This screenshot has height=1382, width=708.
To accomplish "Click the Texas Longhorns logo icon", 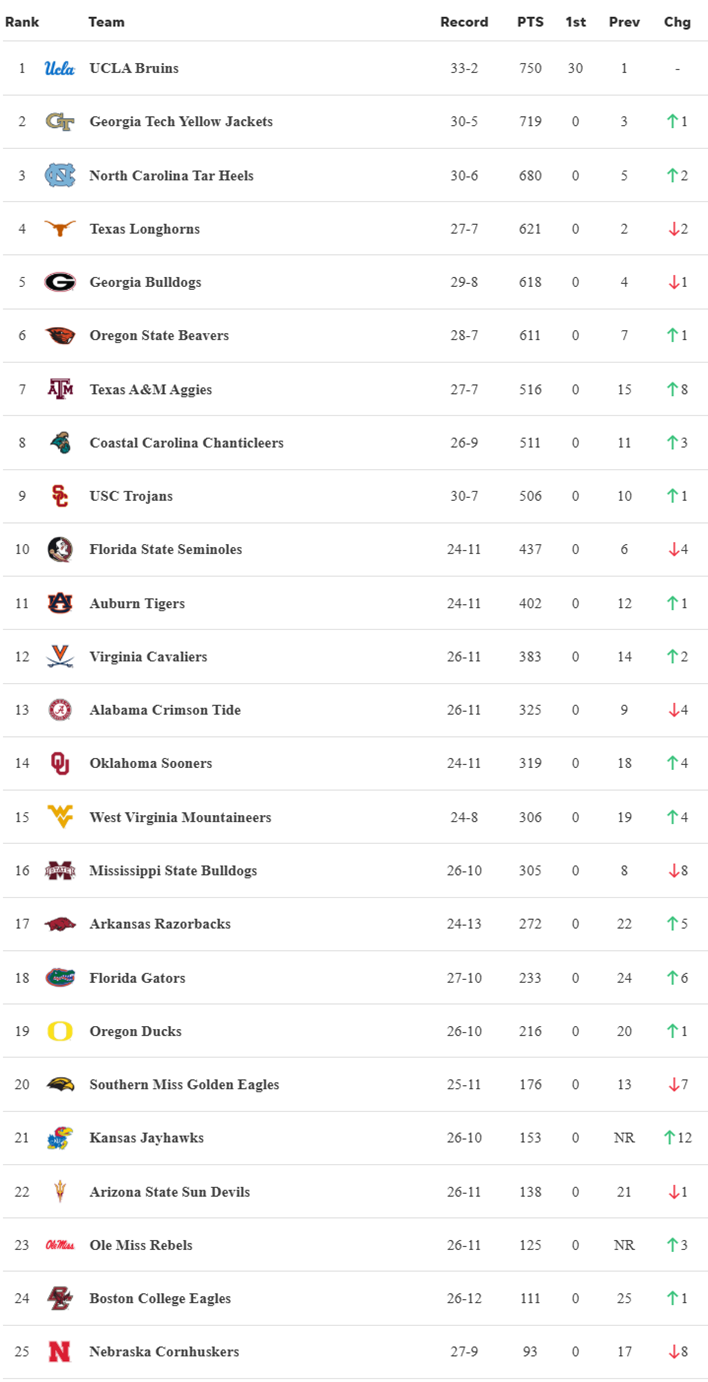I will (60, 229).
